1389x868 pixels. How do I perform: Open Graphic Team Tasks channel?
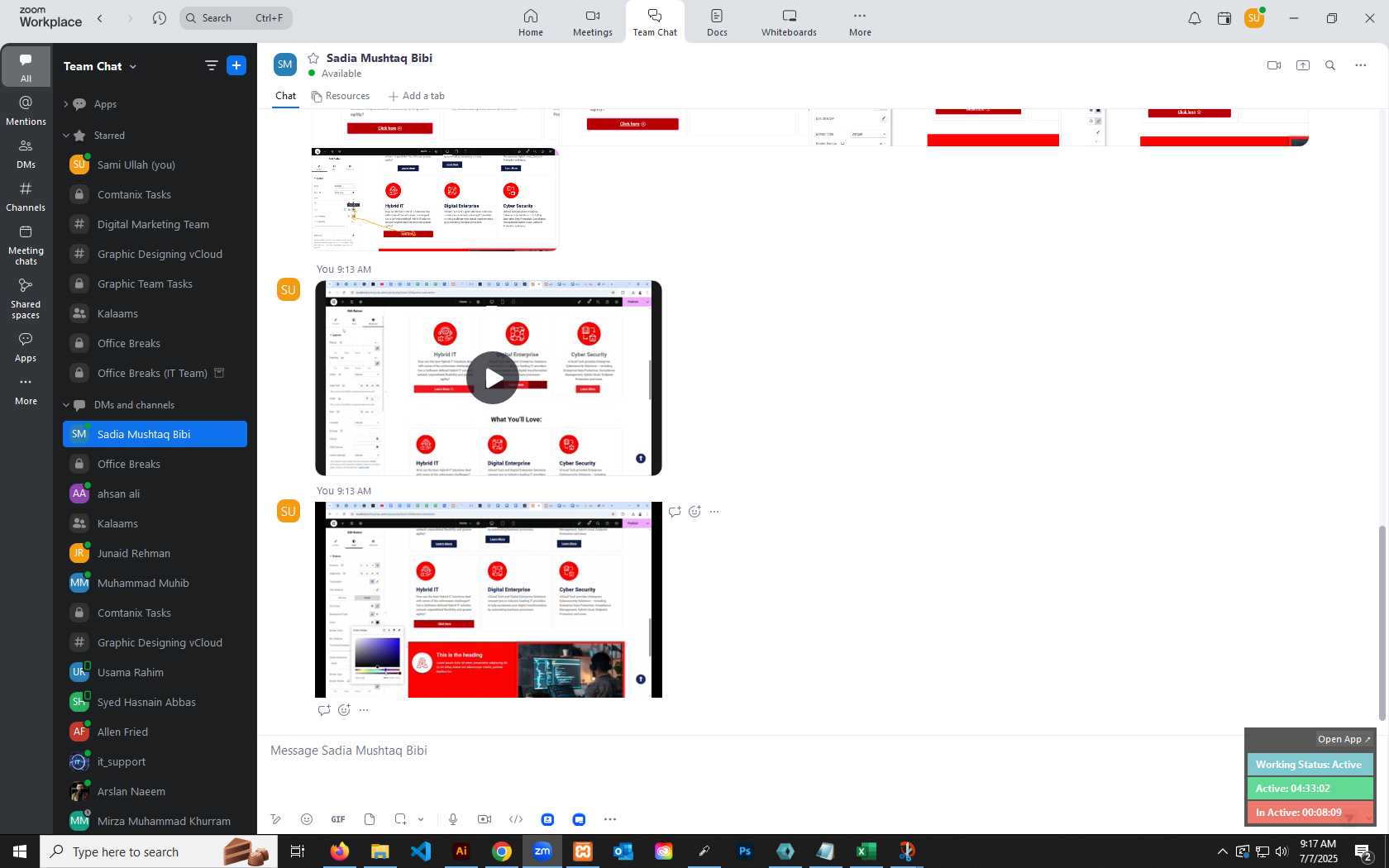click(x=155, y=284)
